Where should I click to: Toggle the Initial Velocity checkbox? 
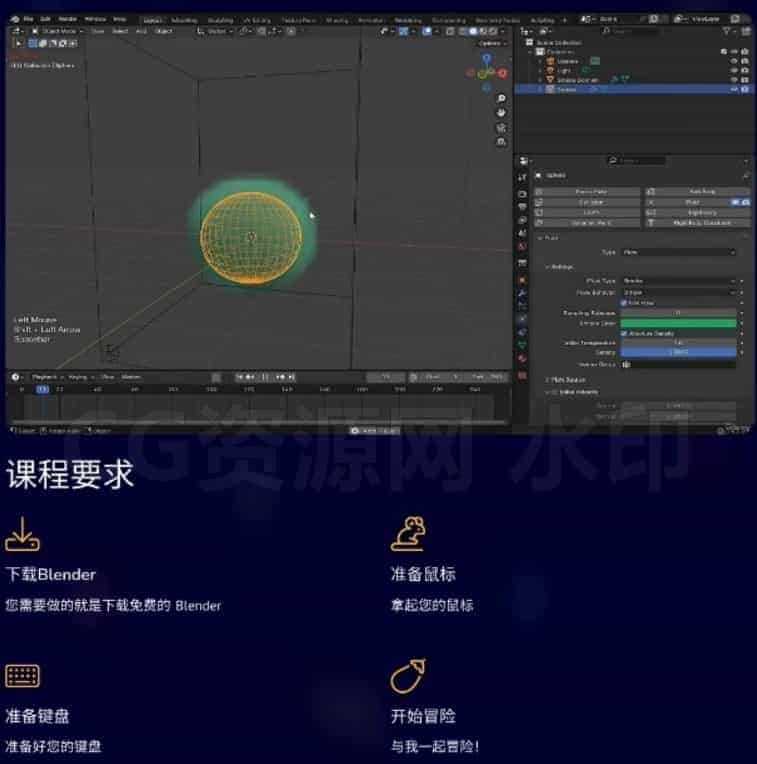tap(555, 392)
